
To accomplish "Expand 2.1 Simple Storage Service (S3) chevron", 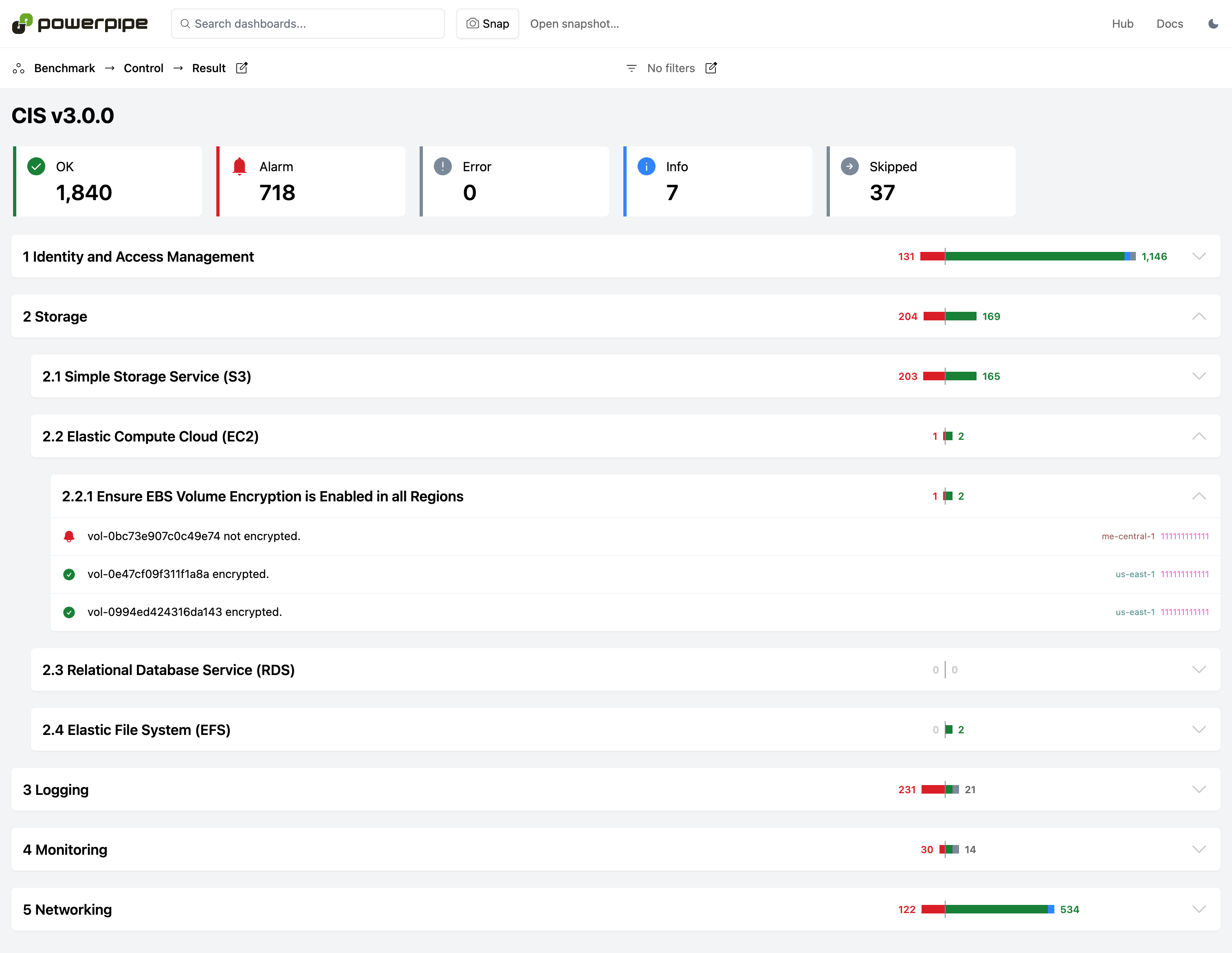I will coord(1199,376).
